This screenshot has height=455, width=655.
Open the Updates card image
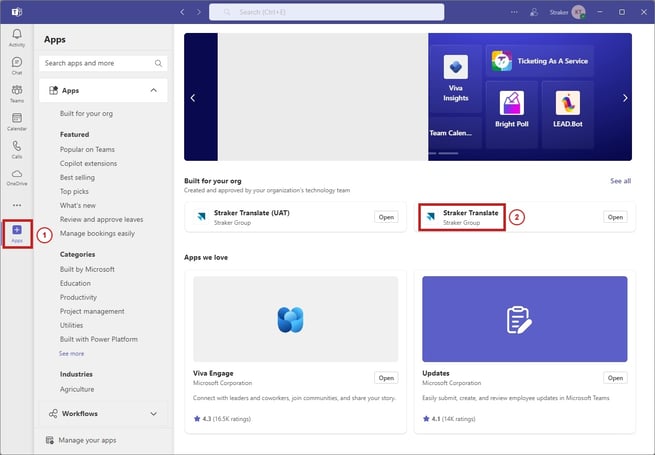click(524, 319)
